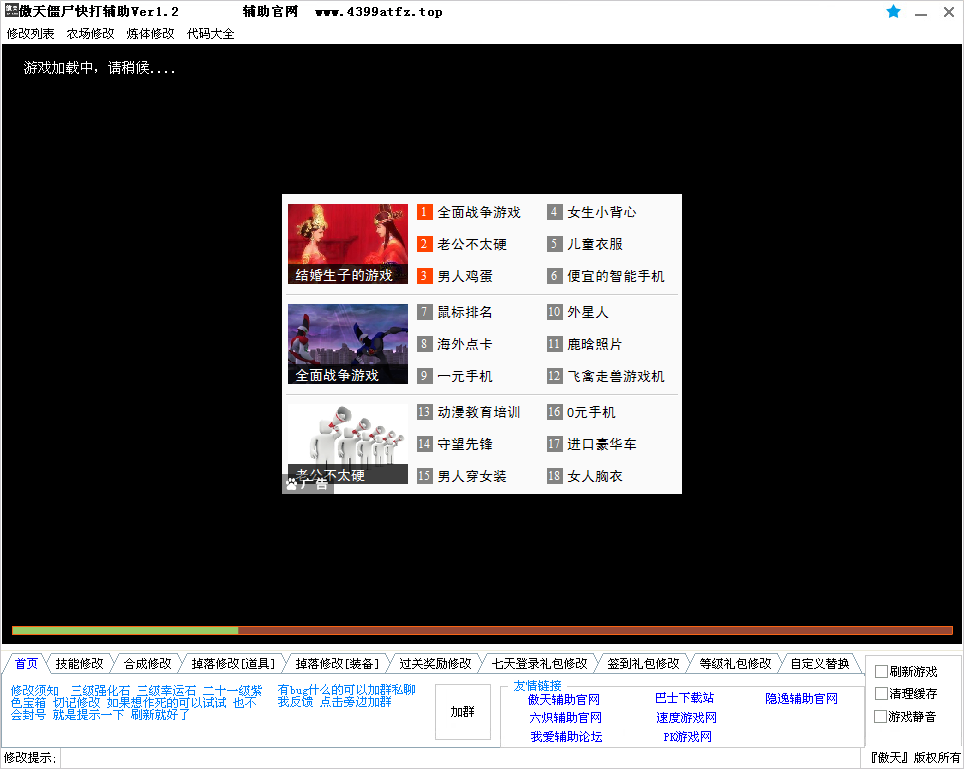Click the app logo in title bar
This screenshot has width=964, height=769.
click(11, 11)
